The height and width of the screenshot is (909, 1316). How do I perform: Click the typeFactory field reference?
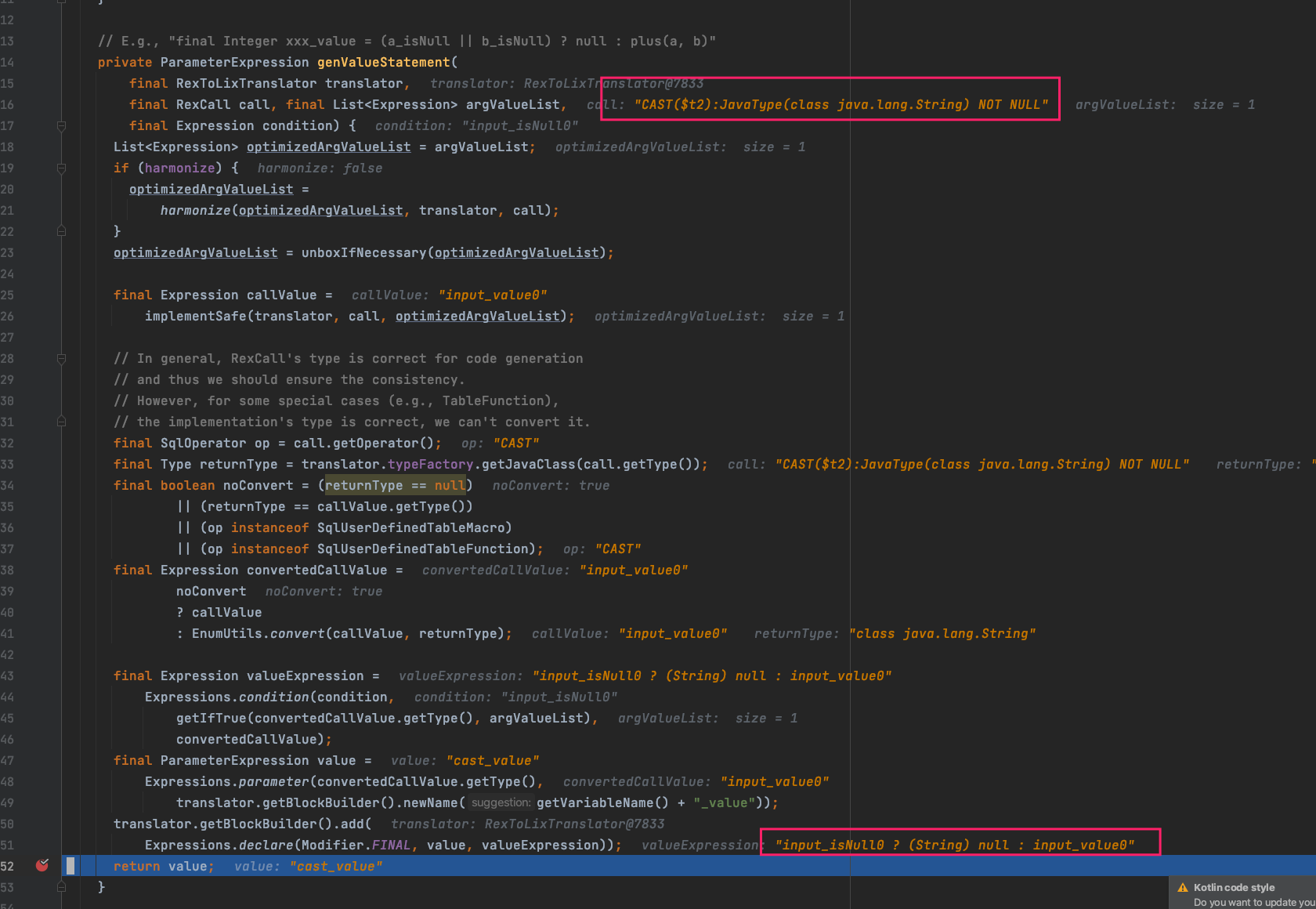(x=431, y=464)
